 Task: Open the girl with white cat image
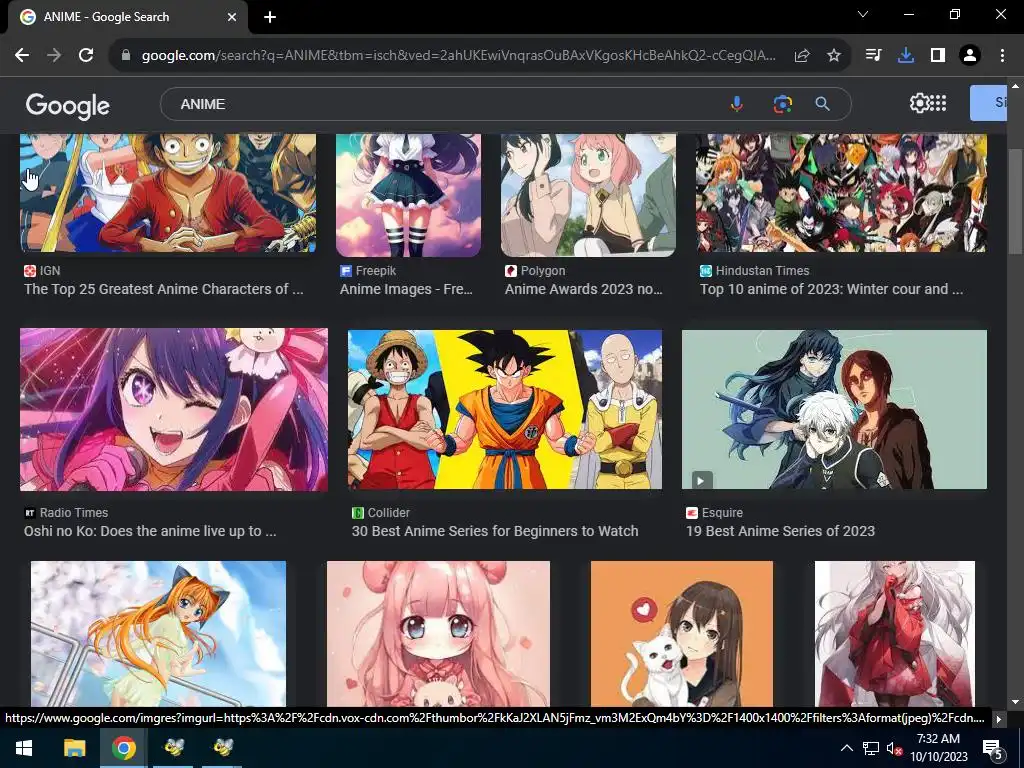[682, 633]
